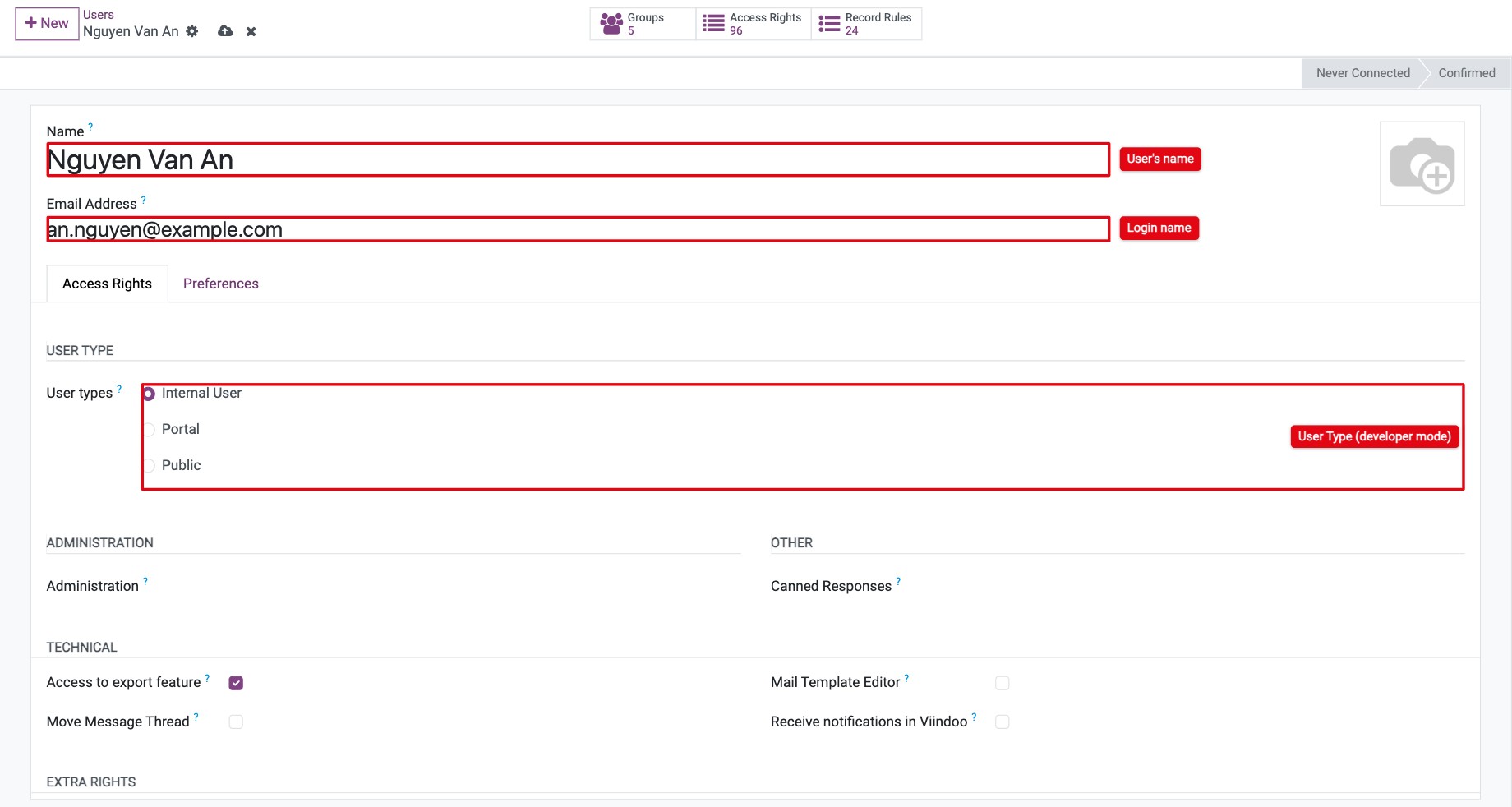Edit the Email Address field

click(x=578, y=229)
